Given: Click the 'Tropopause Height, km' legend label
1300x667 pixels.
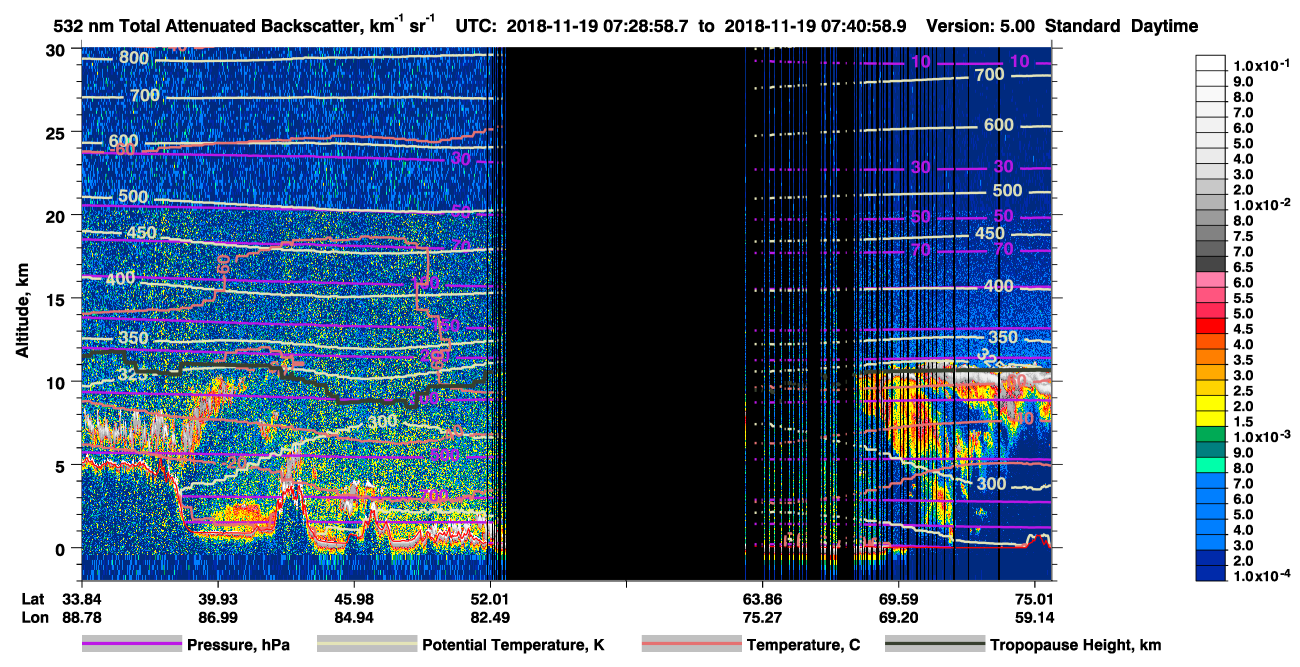Looking at the screenshot, I should click(1076, 645).
